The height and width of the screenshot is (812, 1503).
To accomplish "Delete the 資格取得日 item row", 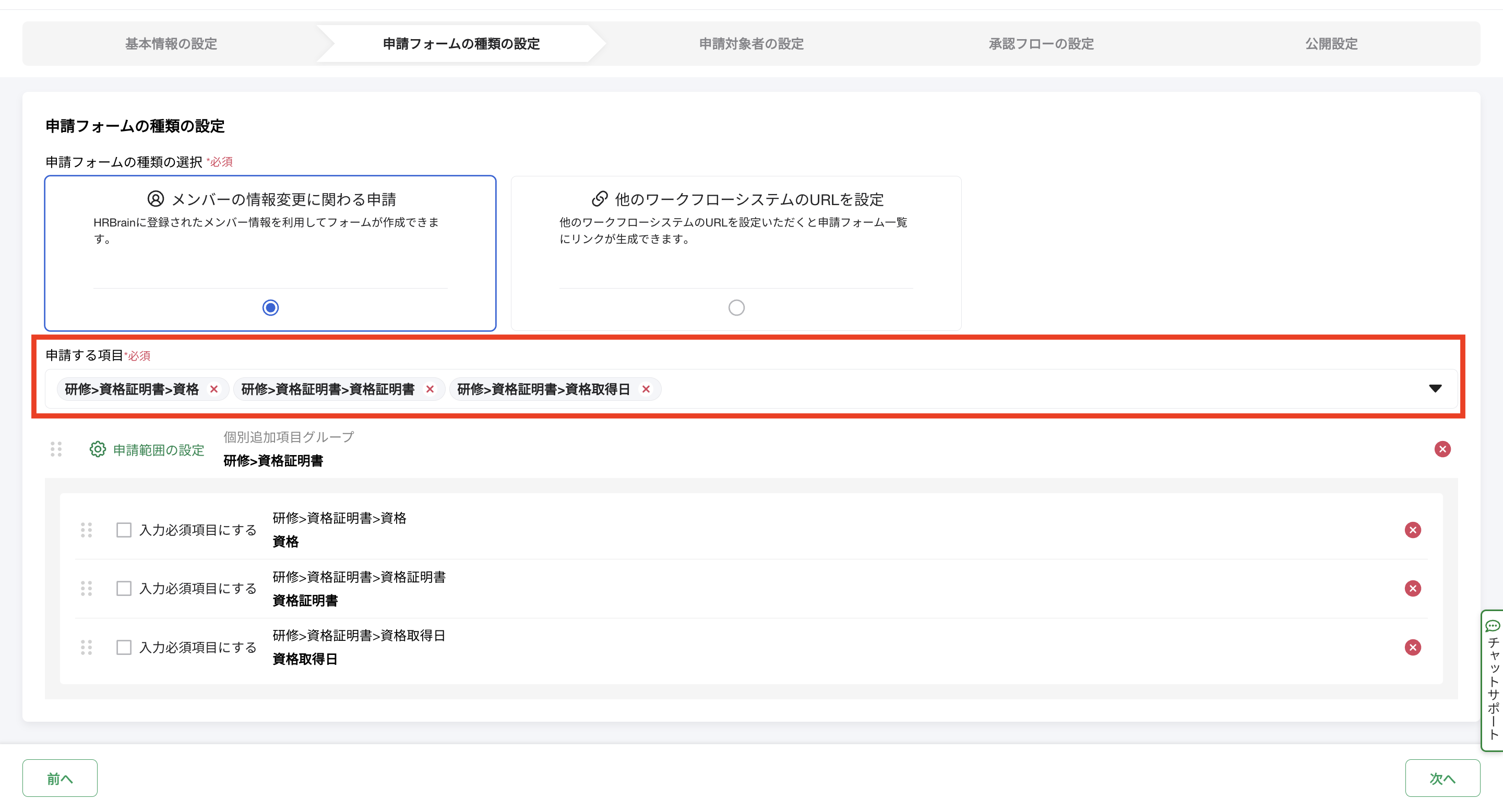I will pos(1413,648).
